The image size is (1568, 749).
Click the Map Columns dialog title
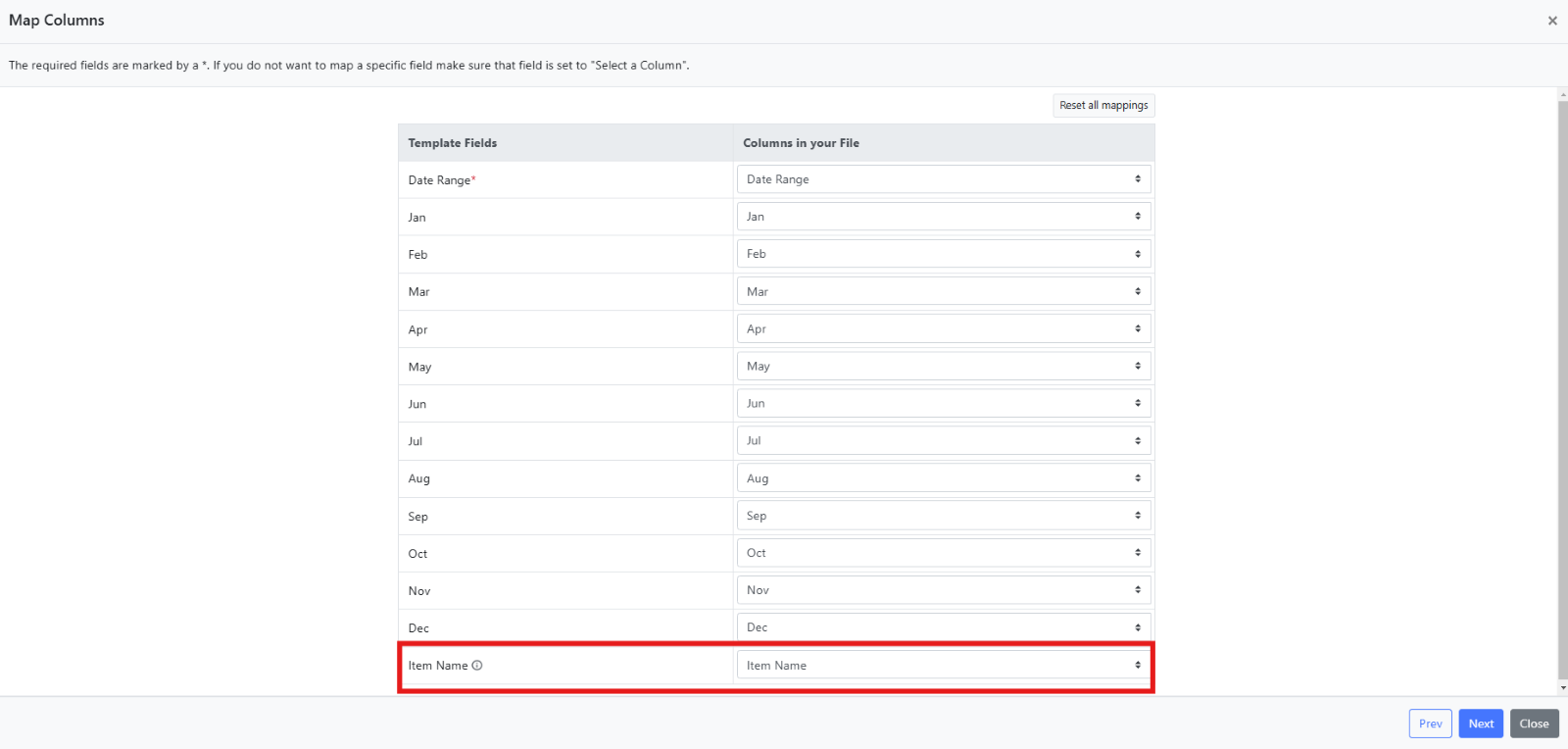[x=57, y=21]
